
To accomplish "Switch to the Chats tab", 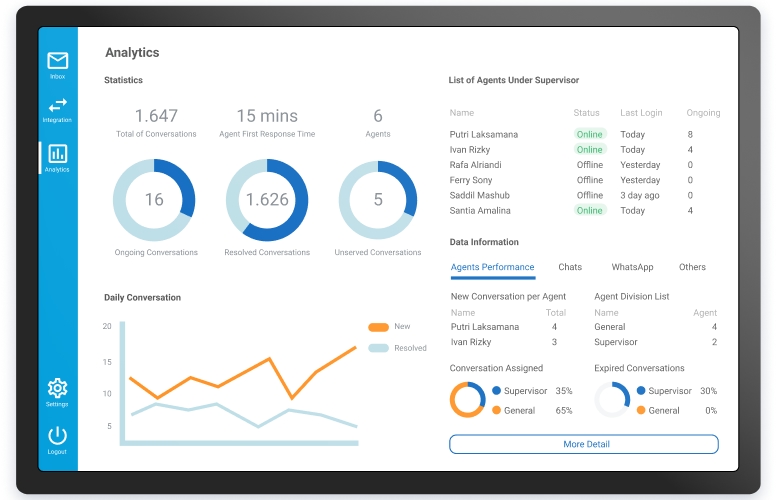I will pyautogui.click(x=570, y=267).
